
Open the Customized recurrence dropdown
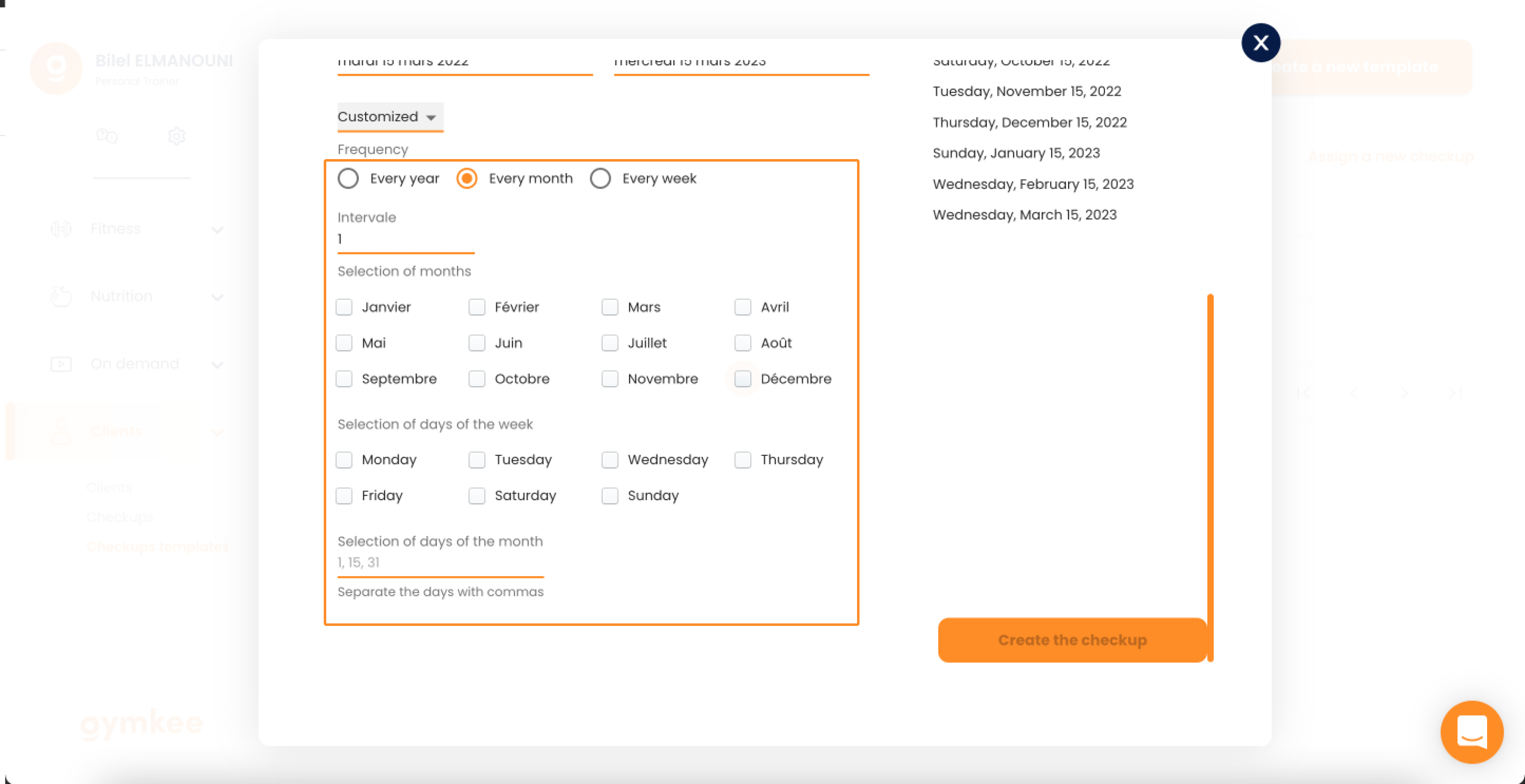click(x=390, y=117)
